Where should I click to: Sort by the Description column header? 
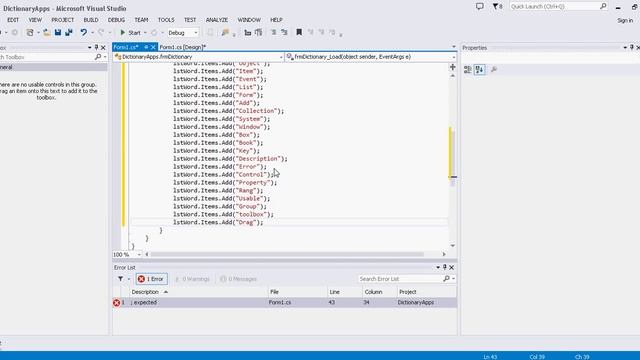[x=199, y=292]
